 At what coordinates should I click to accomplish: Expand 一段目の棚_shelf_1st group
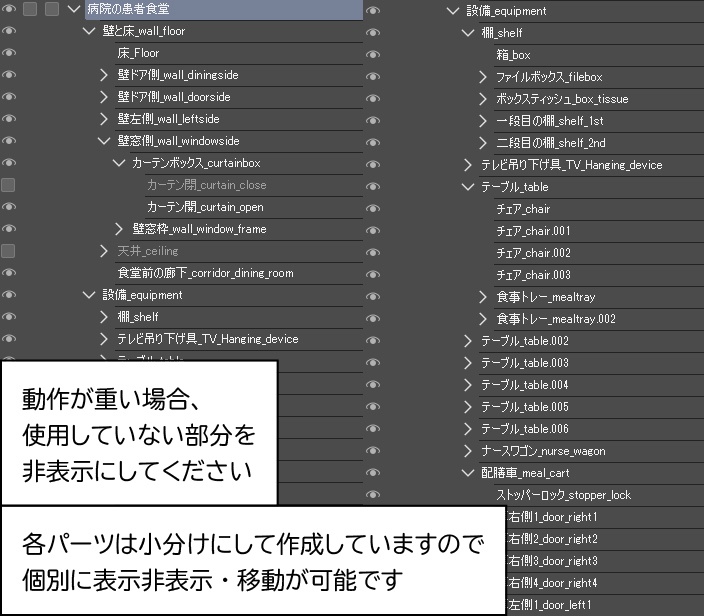(x=483, y=120)
